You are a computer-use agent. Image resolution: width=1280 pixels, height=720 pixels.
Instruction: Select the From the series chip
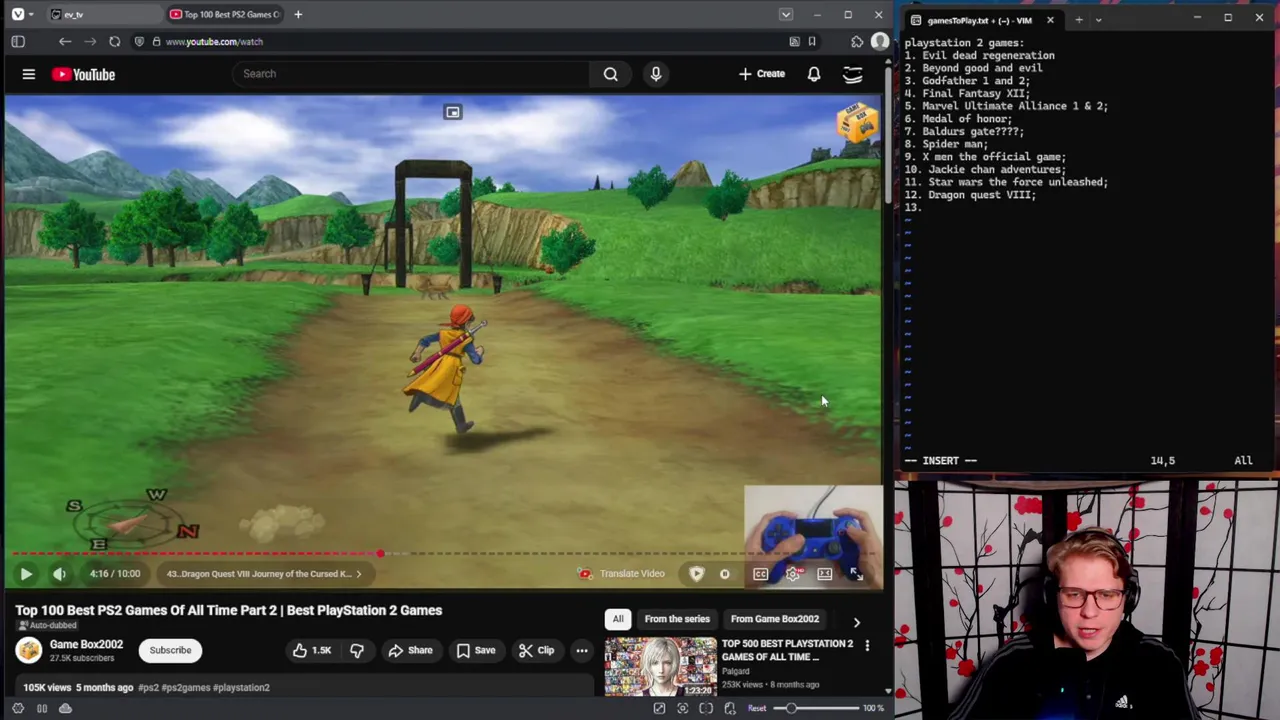click(677, 619)
